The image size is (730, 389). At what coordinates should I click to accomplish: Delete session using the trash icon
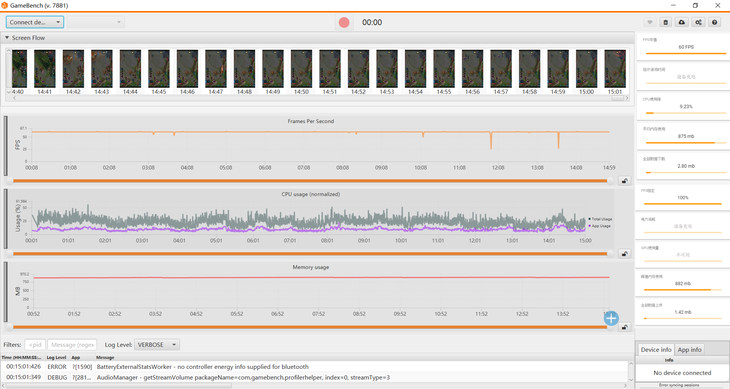(666, 22)
